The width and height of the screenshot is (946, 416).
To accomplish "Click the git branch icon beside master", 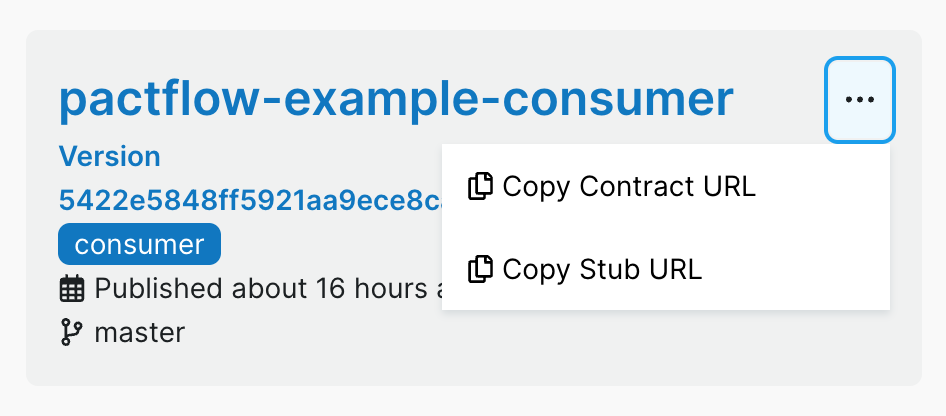I will coord(71,332).
